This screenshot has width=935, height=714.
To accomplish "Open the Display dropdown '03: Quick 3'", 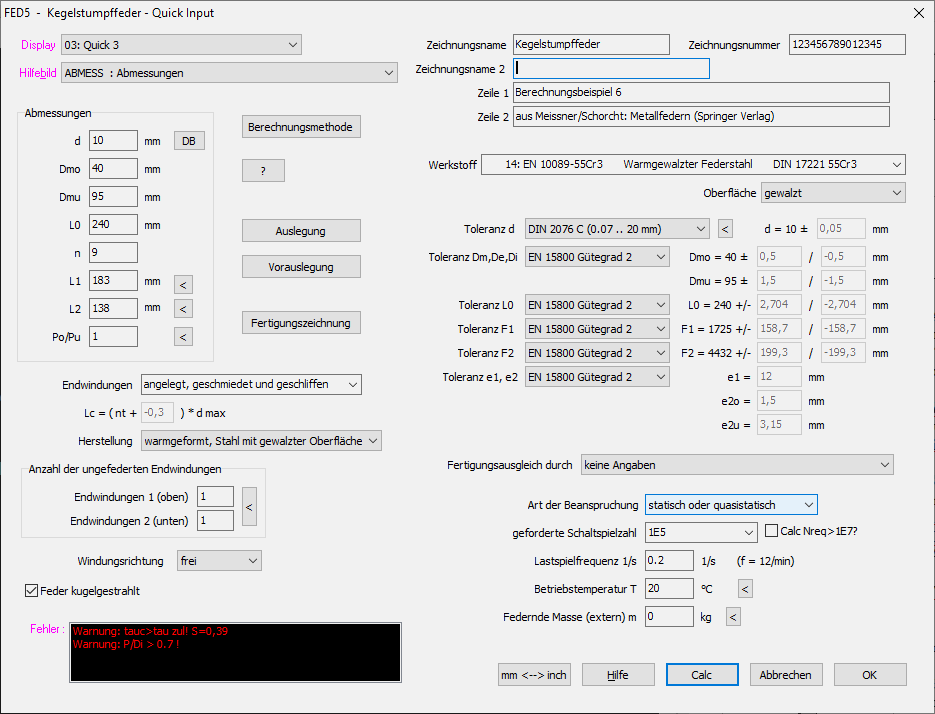I will coord(181,45).
